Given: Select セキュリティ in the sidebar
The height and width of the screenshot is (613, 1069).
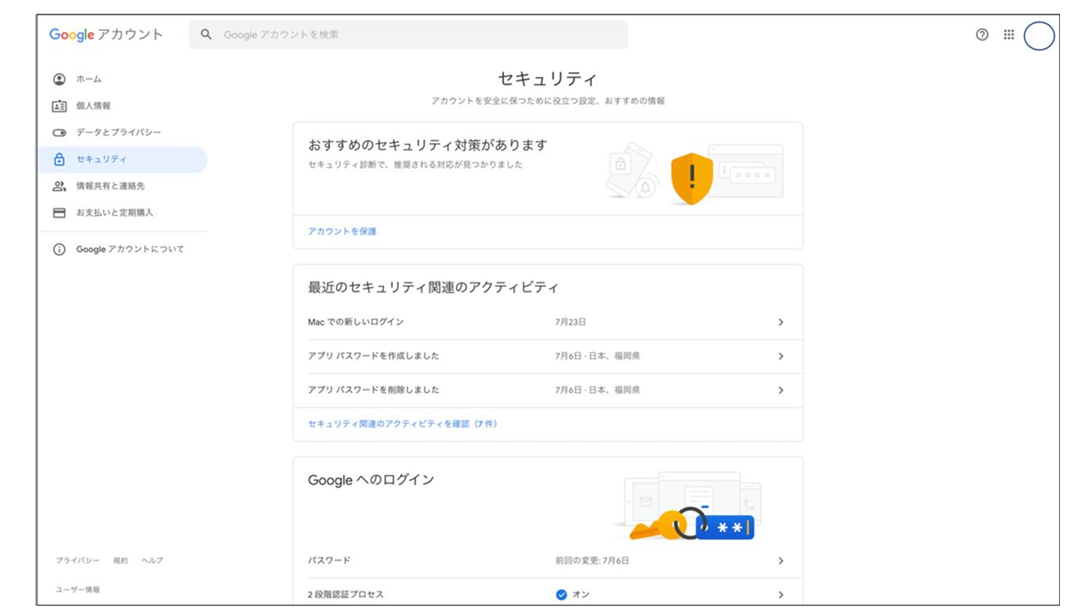Looking at the screenshot, I should [123, 159].
